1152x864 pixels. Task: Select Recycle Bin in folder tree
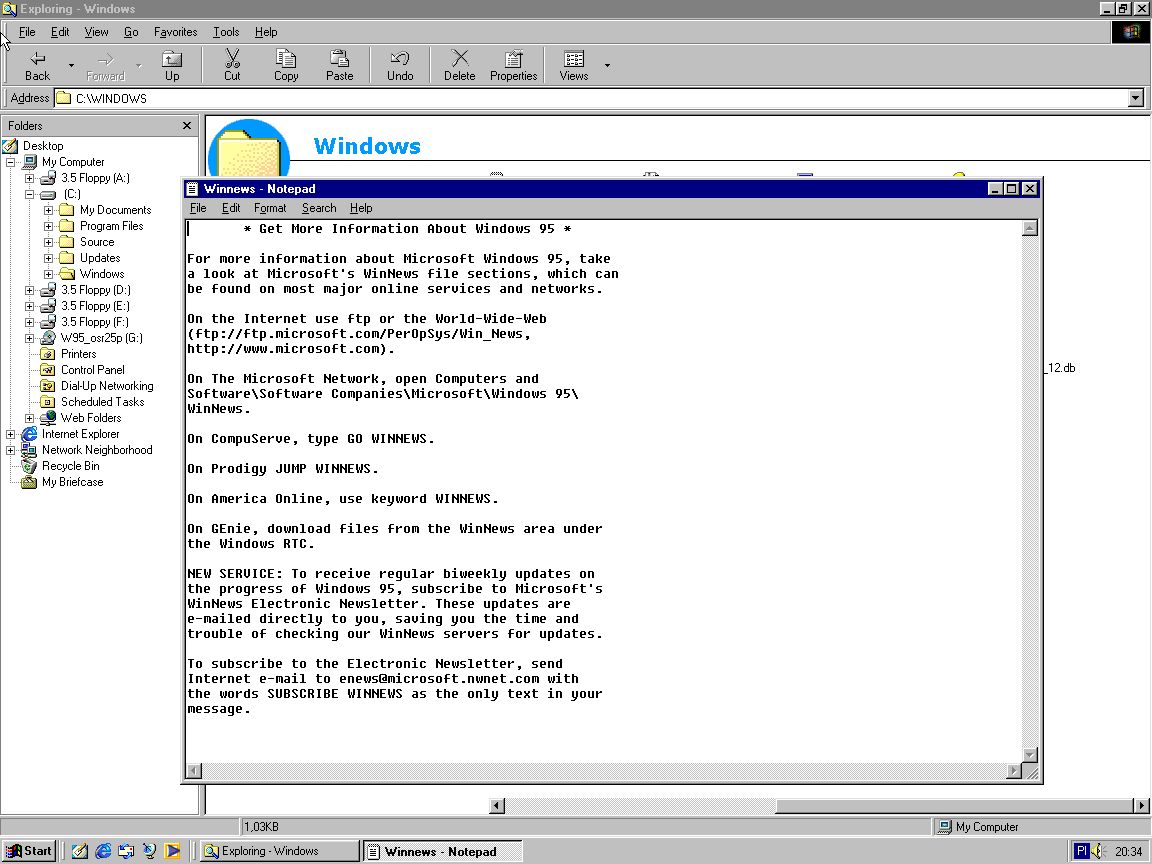71,466
